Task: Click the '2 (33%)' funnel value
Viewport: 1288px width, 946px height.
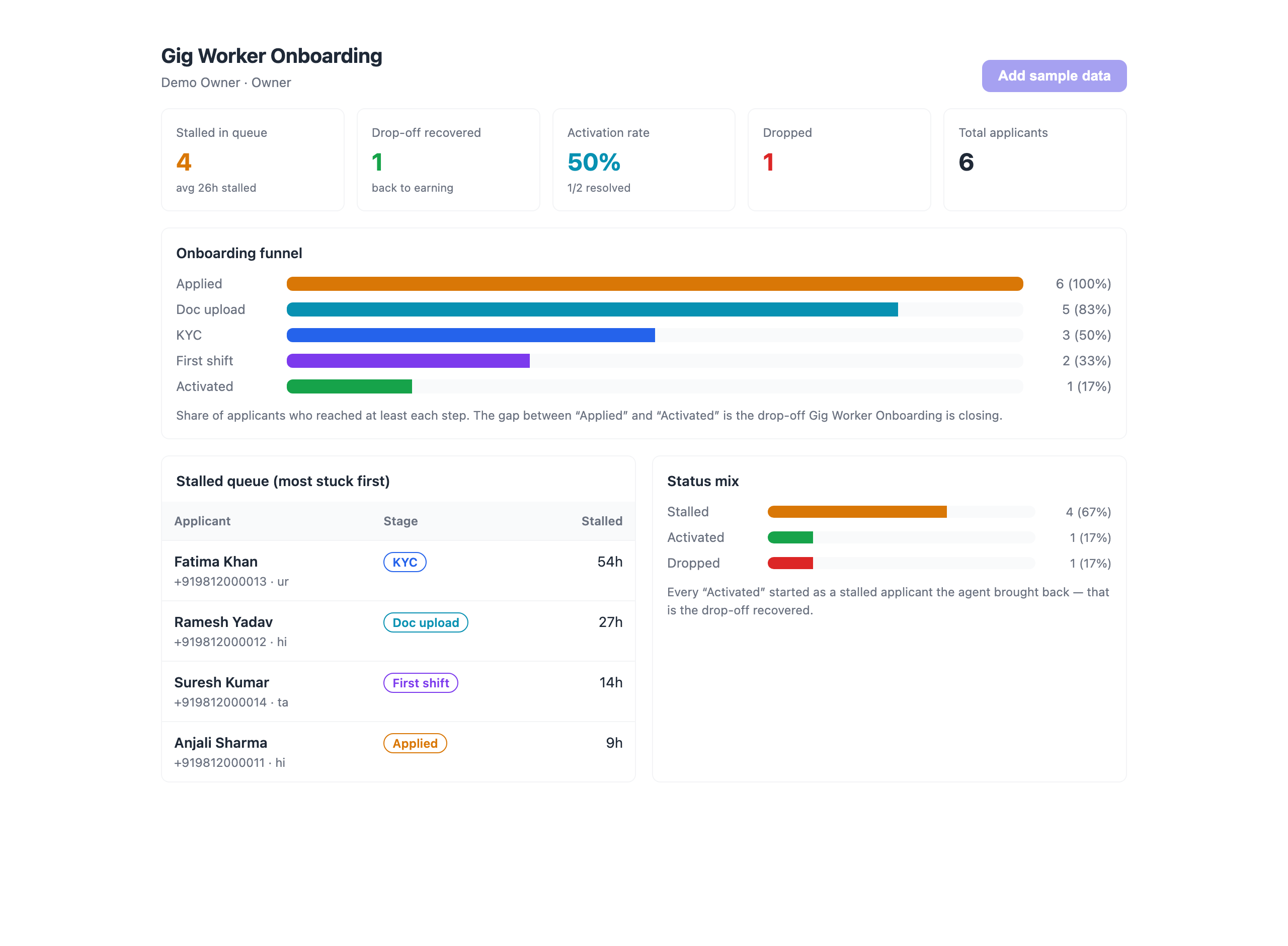Action: tap(1086, 361)
